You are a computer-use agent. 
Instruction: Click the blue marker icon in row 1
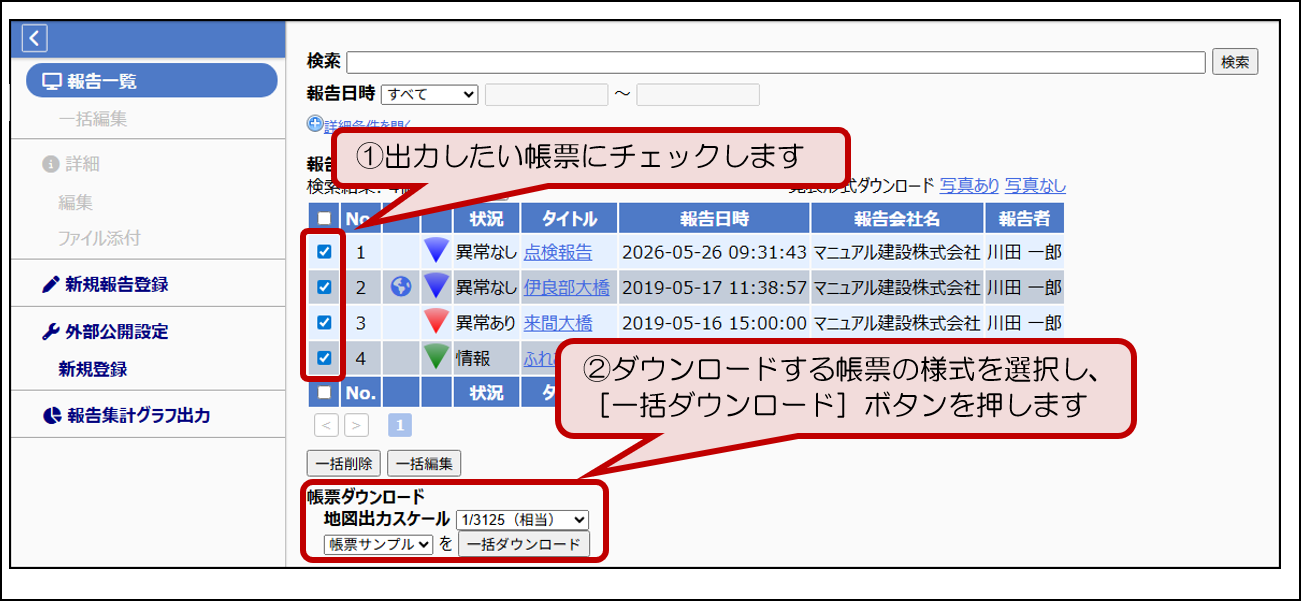pos(436,251)
